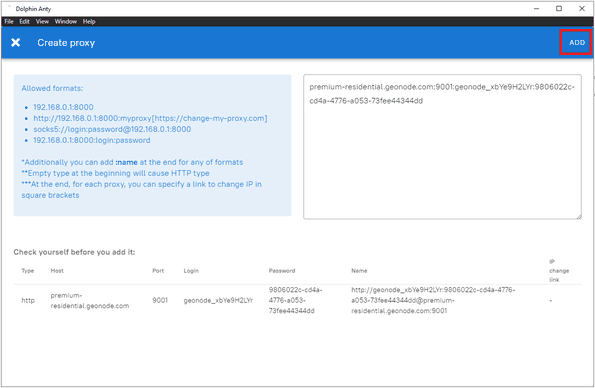595x388 pixels.
Task: Select the 9001 port cell
Action: [x=160, y=300]
